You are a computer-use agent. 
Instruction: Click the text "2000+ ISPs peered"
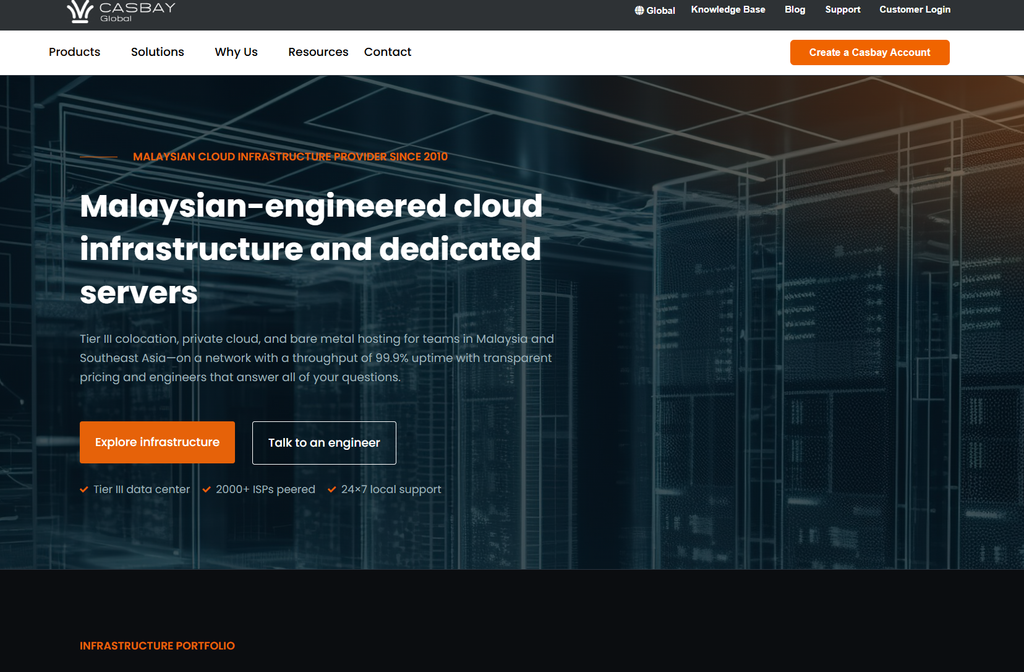[x=266, y=489]
